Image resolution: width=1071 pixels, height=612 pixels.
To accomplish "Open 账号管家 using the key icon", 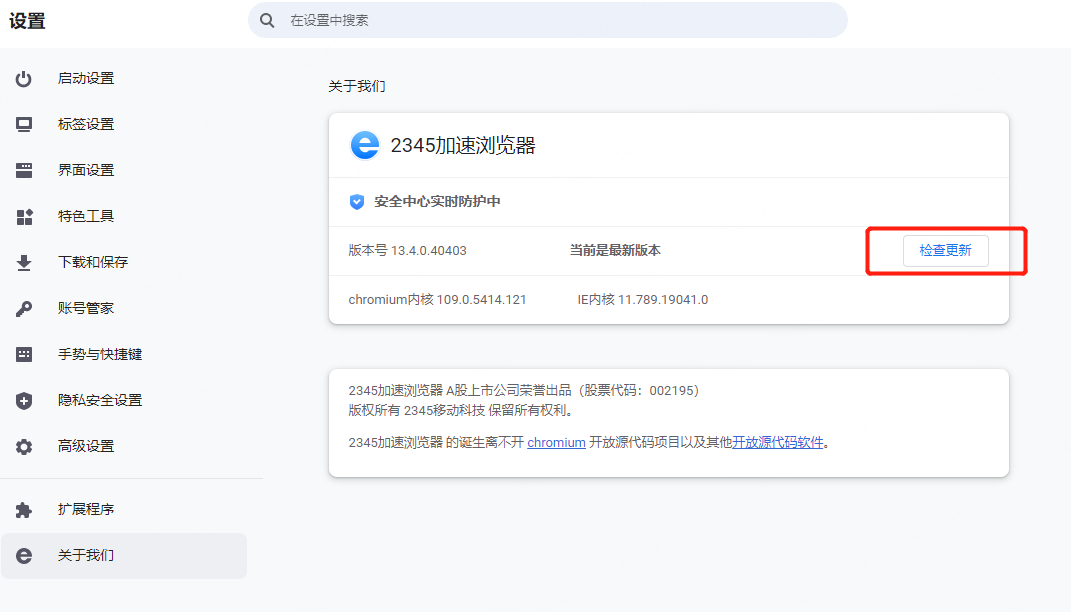I will (23, 308).
